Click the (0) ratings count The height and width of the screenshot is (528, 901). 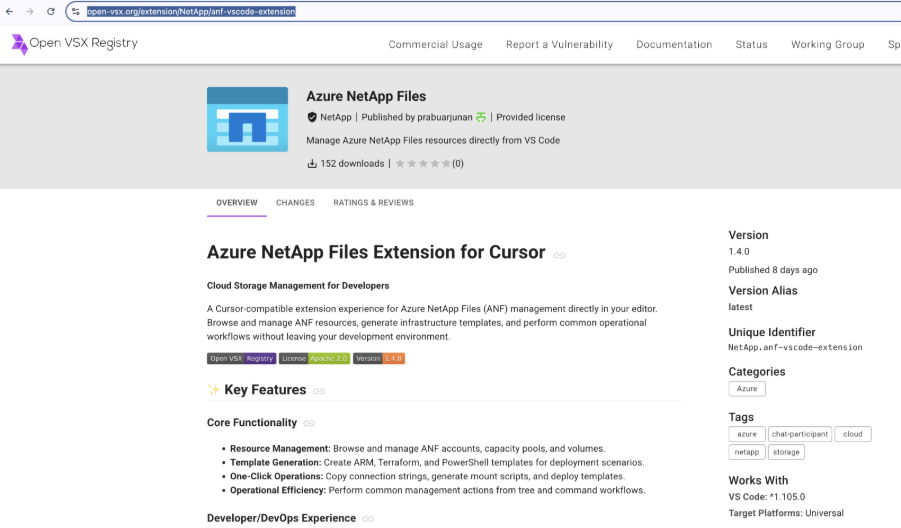click(458, 164)
